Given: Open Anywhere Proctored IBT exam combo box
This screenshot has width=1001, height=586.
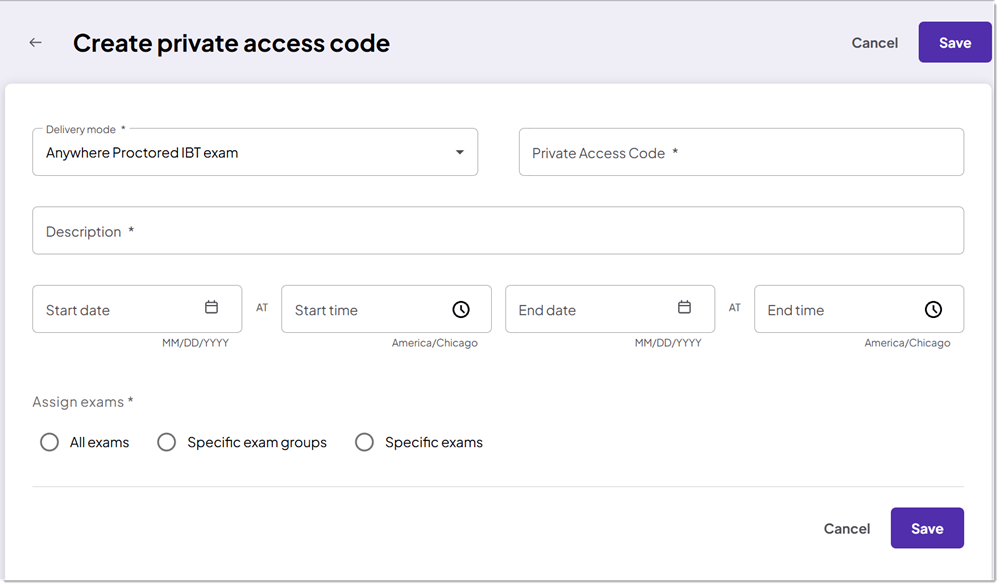Looking at the screenshot, I should click(240, 153).
